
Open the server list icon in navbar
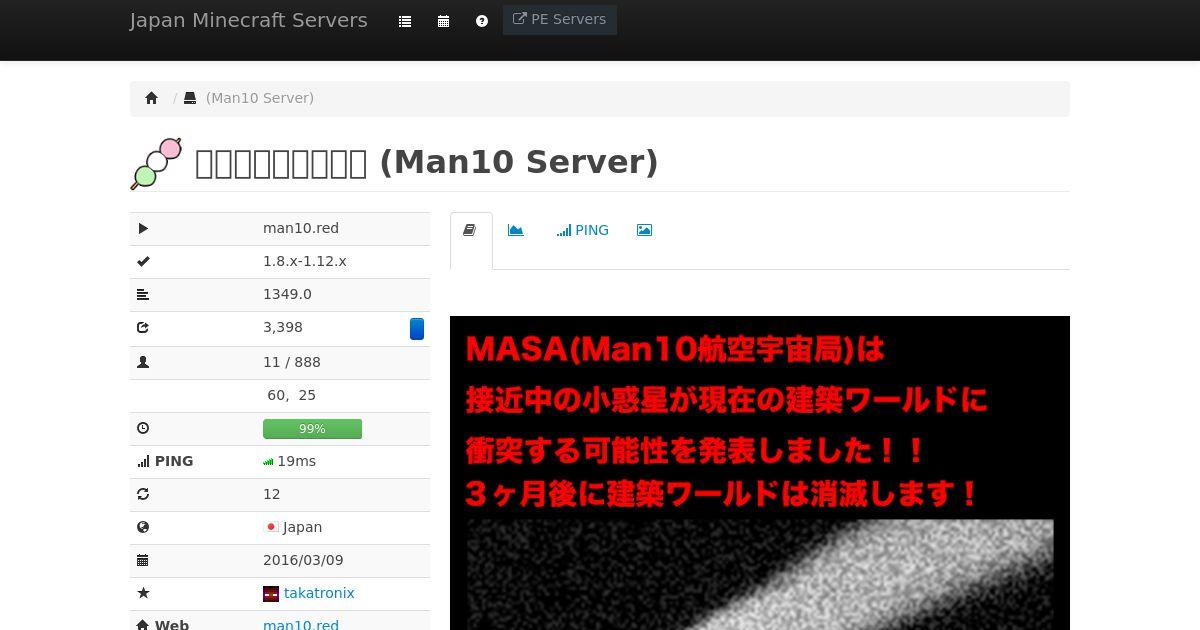405,21
